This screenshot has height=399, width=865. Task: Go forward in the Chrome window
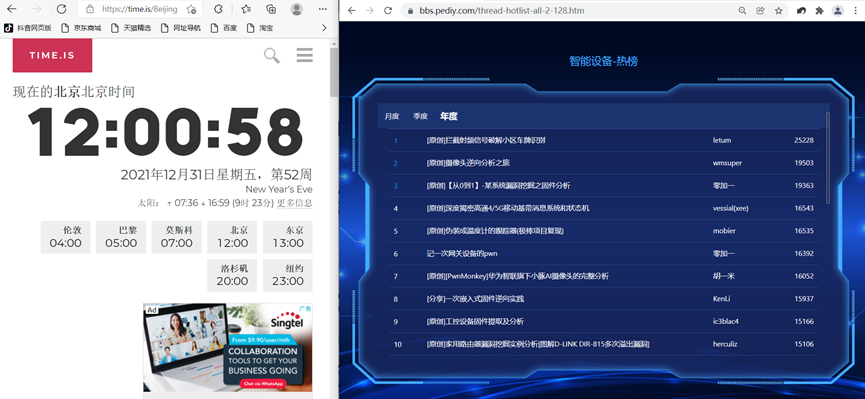tap(370, 10)
